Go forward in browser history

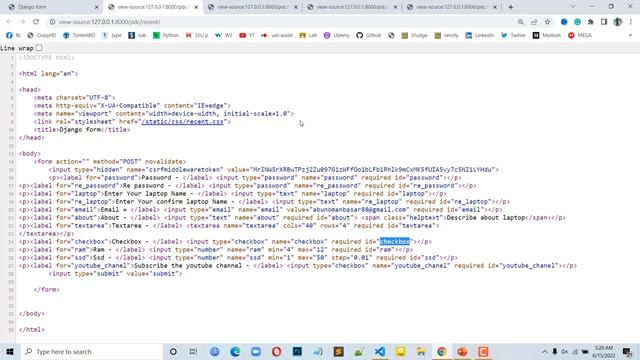pyautogui.click(x=22, y=22)
